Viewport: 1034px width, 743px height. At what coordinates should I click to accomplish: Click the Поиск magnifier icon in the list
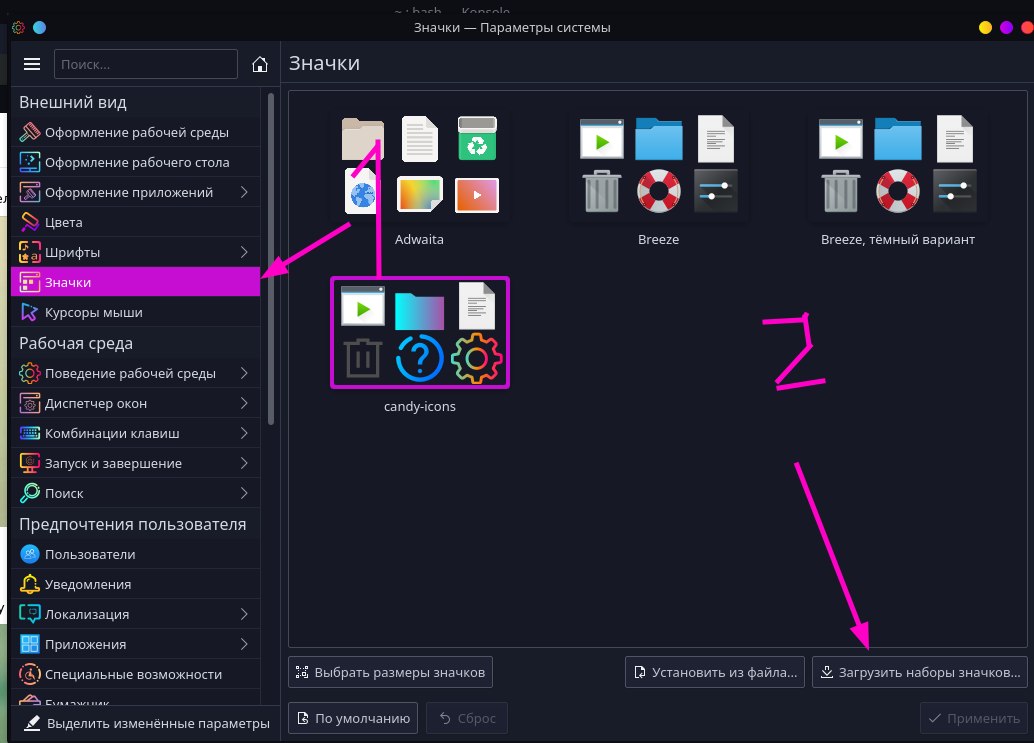(30, 493)
